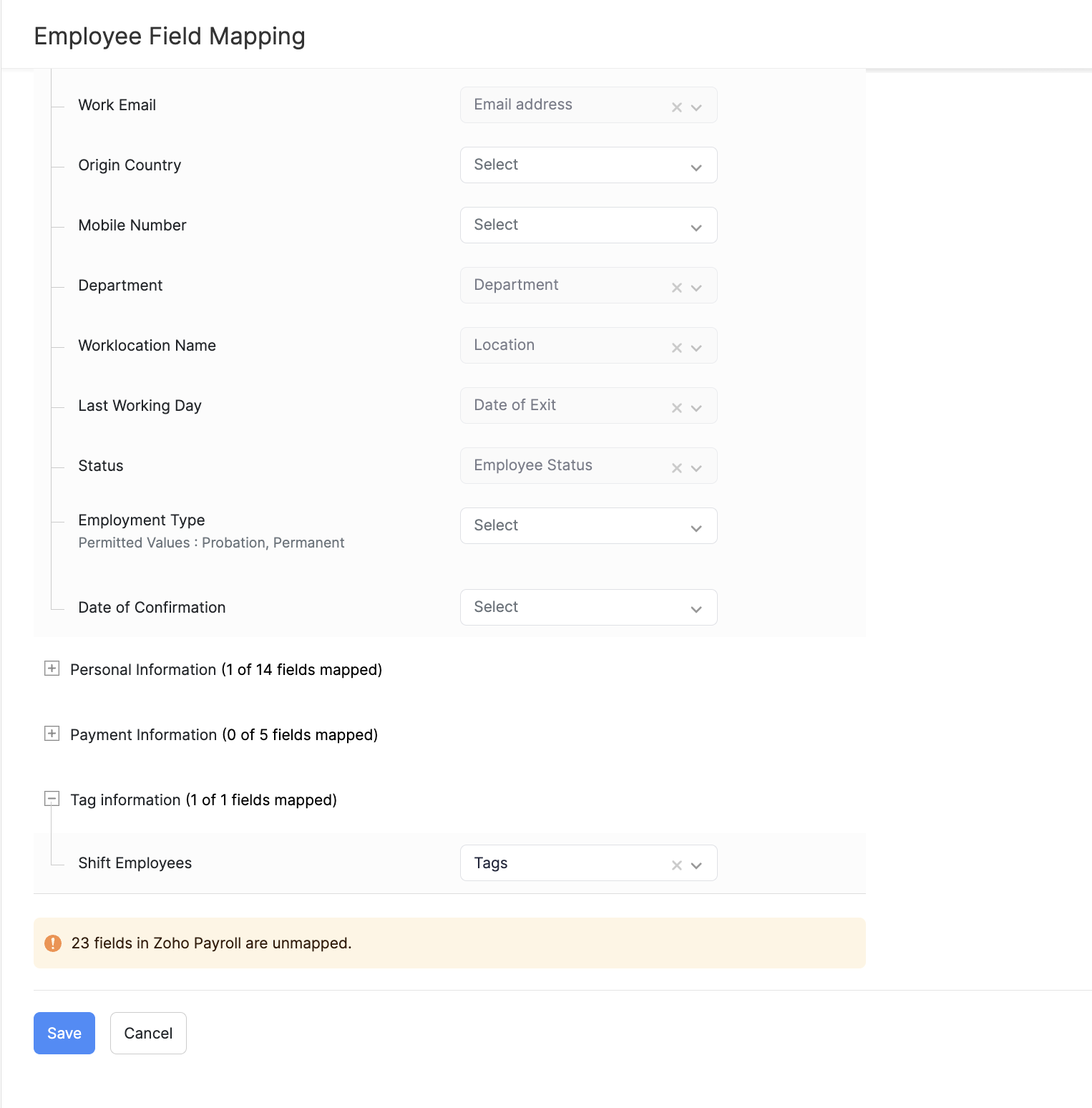This screenshot has height=1108, width=1092.
Task: Expand the Personal Information section
Action: click(52, 669)
